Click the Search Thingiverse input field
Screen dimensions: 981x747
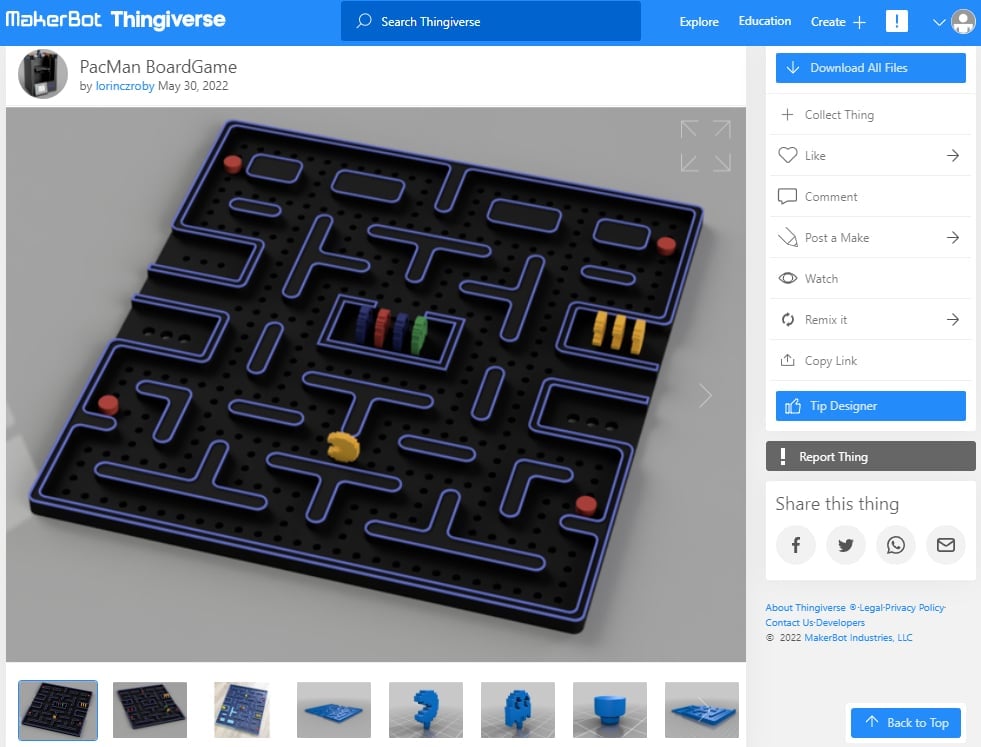(490, 21)
